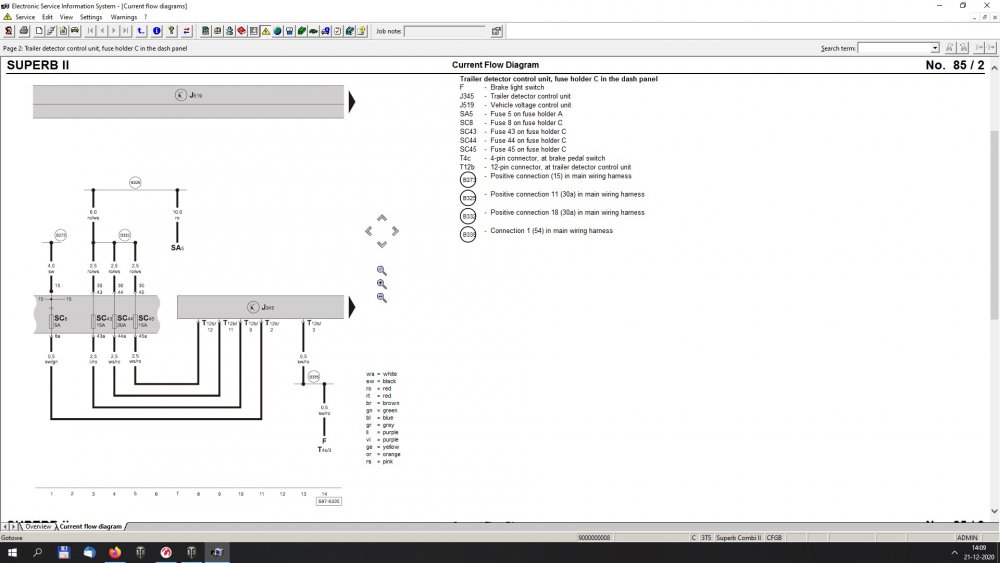Click the black arrow right of J345 block
Screen dimensions: 1000x563
point(351,307)
